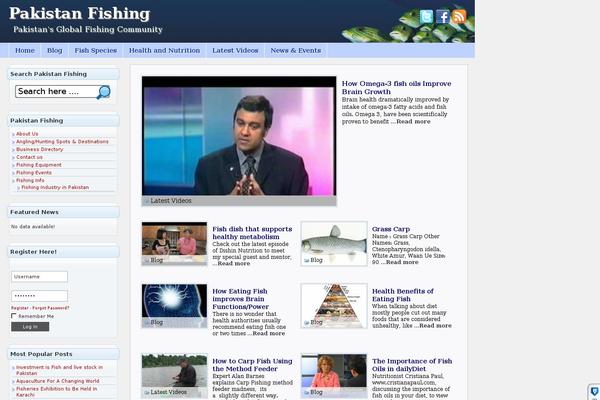
Task: Open the Twitter icon in header
Action: pos(426,17)
